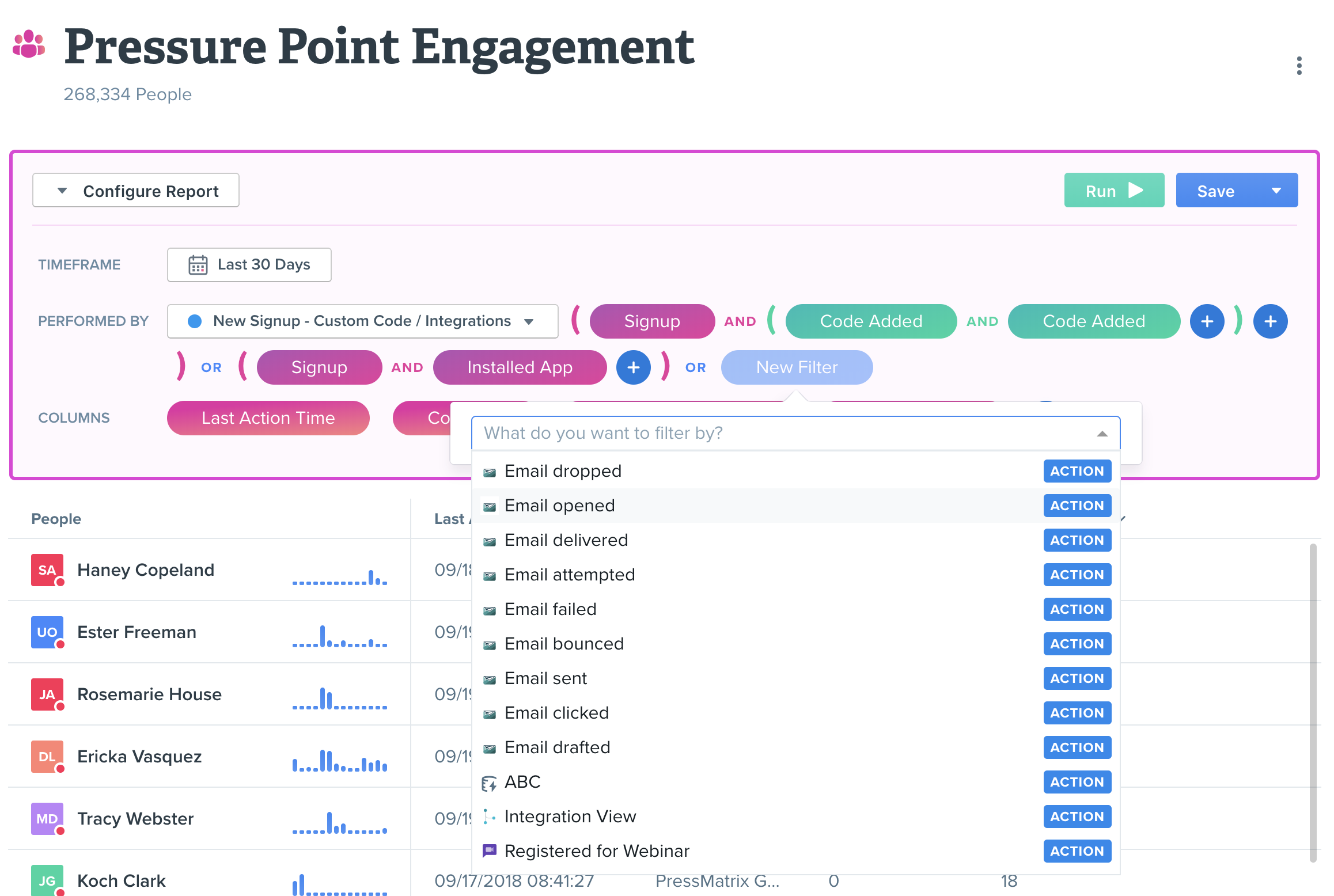The image size is (1334, 896).
Task: Expand the Configure Report panel
Action: pyautogui.click(x=136, y=191)
